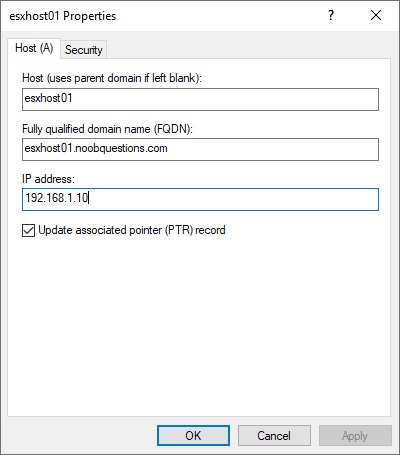The width and height of the screenshot is (400, 455).
Task: Click into the Host name field showing esxhost01
Action: [200, 99]
